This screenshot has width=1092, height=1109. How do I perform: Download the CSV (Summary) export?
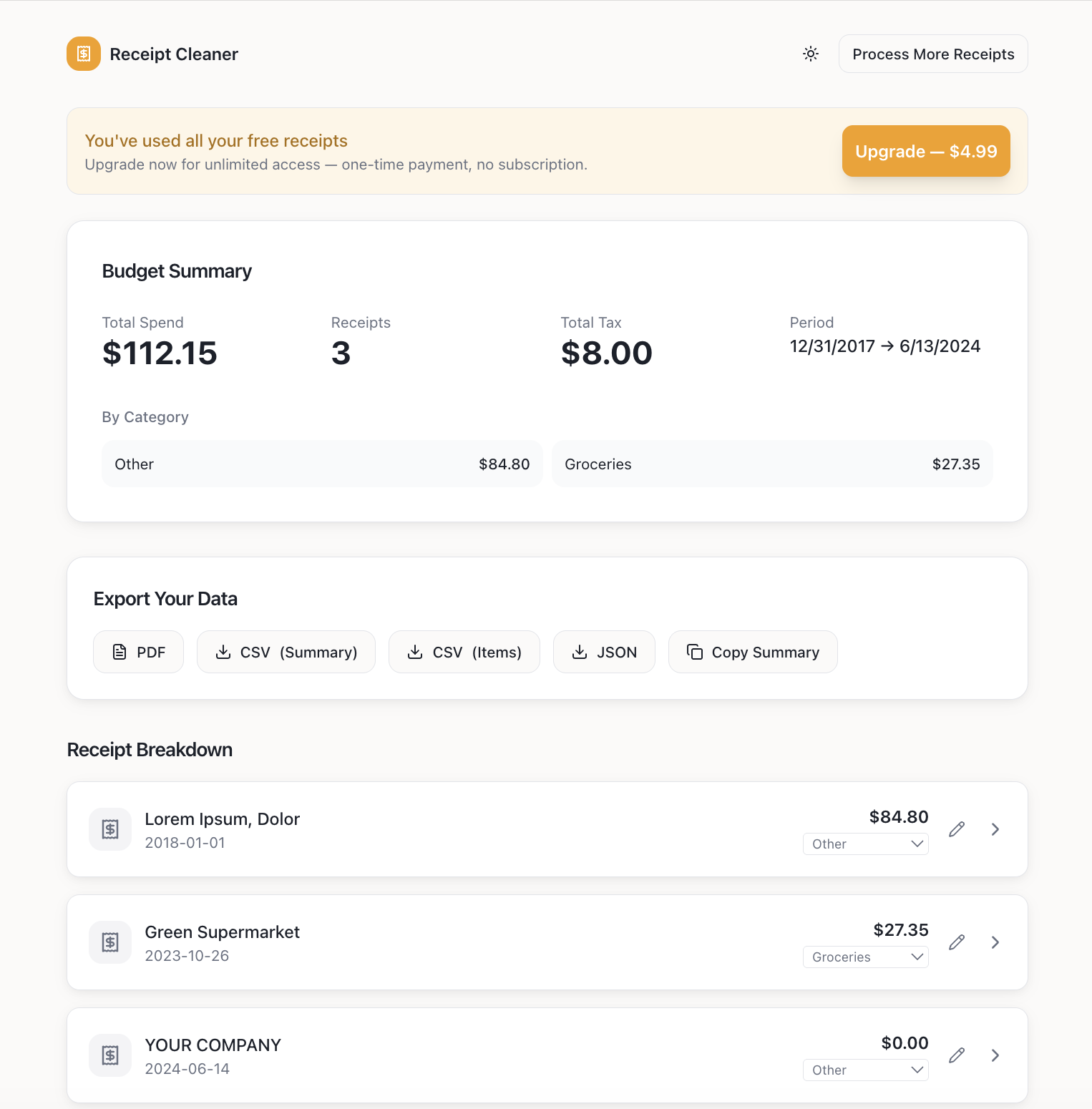point(286,652)
